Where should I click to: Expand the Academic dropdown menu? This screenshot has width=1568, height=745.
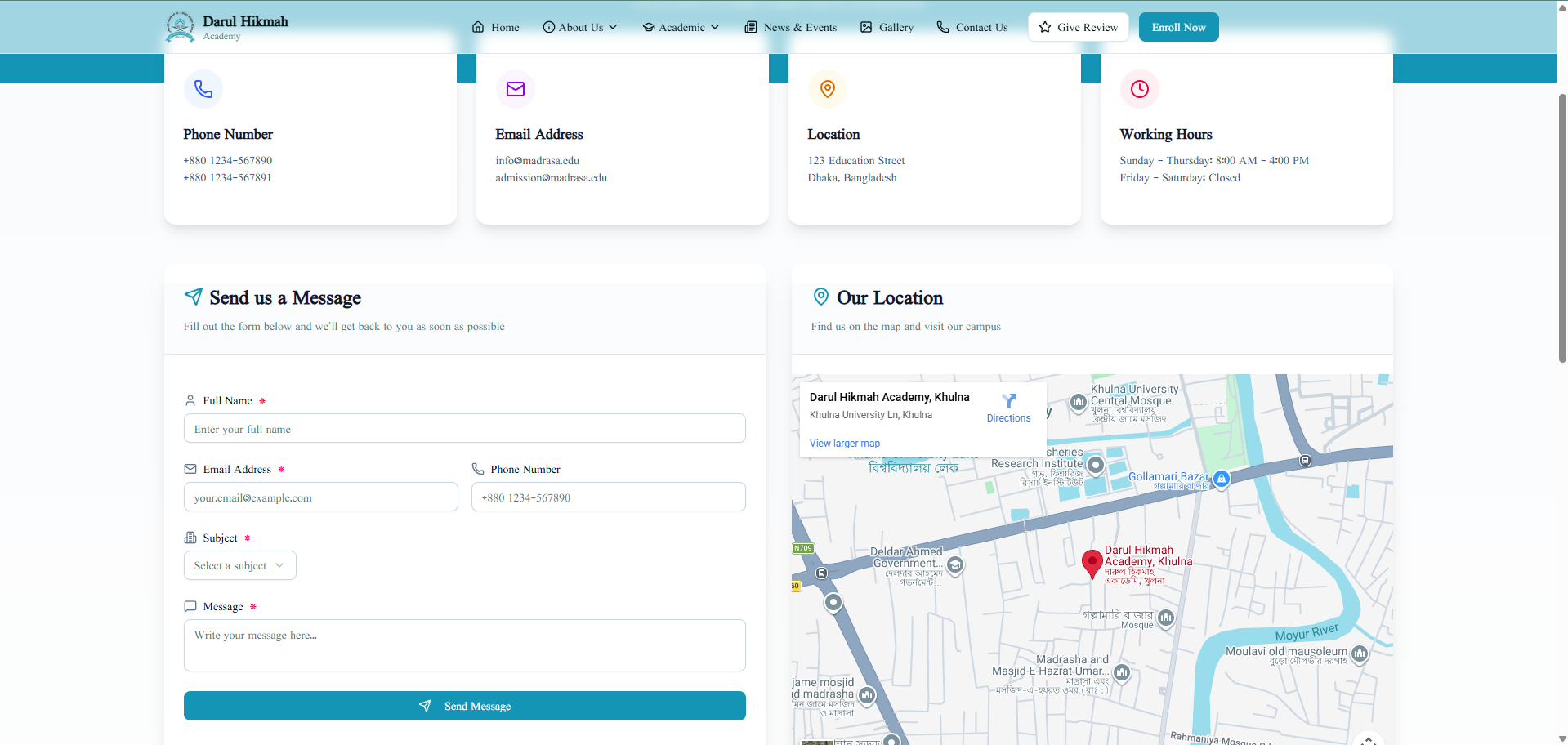pyautogui.click(x=681, y=27)
